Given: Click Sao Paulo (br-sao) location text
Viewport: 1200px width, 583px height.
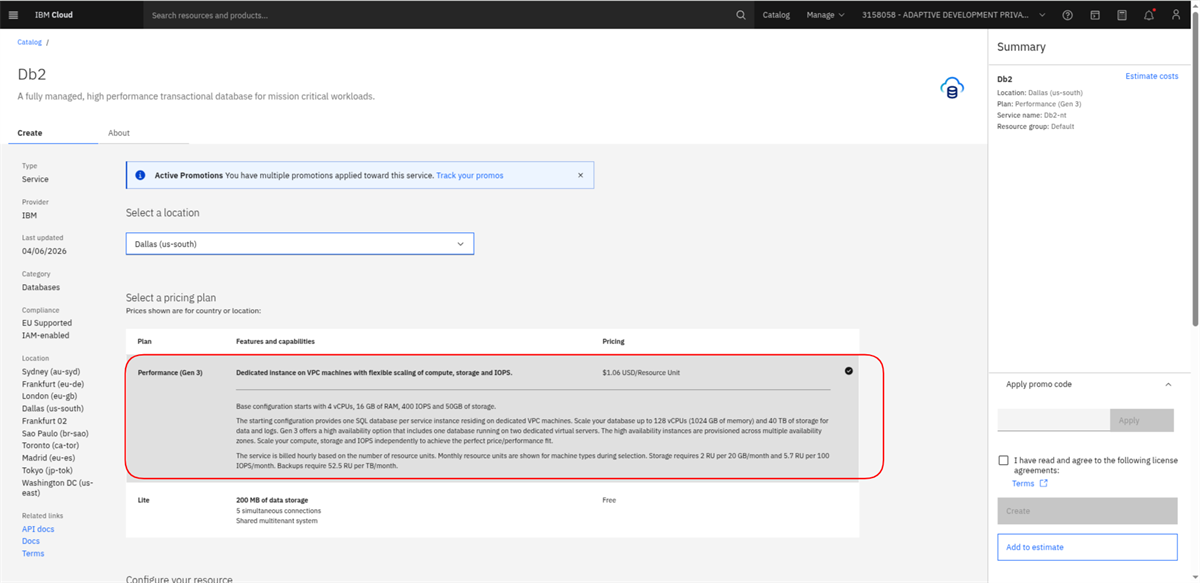Looking at the screenshot, I should (x=54, y=433).
